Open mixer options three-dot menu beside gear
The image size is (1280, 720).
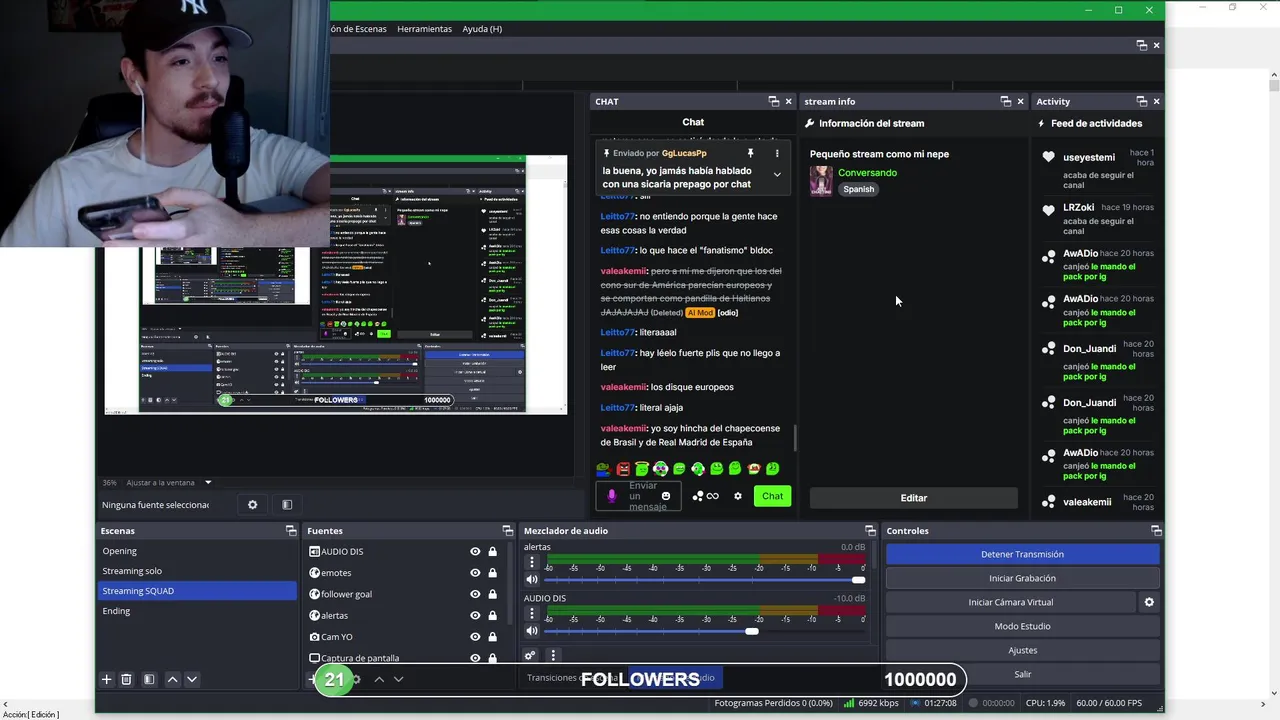pos(553,655)
